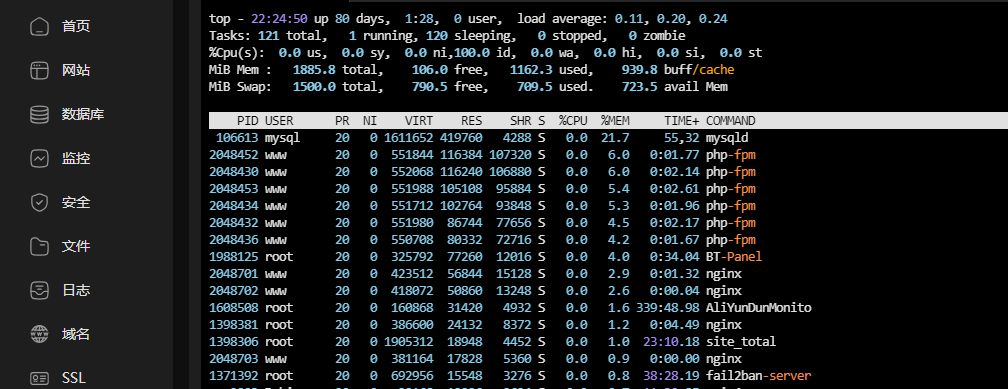This screenshot has width=1008, height=389.
Task: Click the Tasks 121 total value
Action: click(268, 36)
